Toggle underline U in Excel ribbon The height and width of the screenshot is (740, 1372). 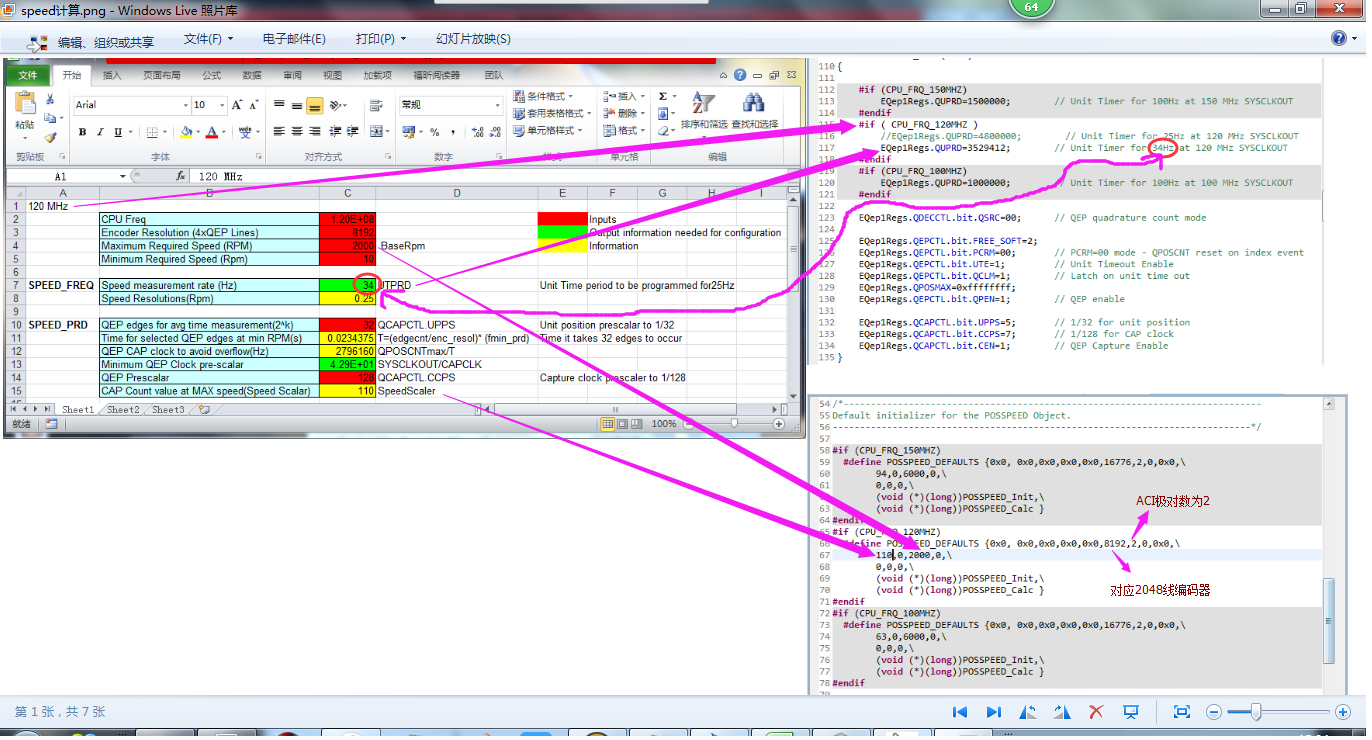click(118, 132)
